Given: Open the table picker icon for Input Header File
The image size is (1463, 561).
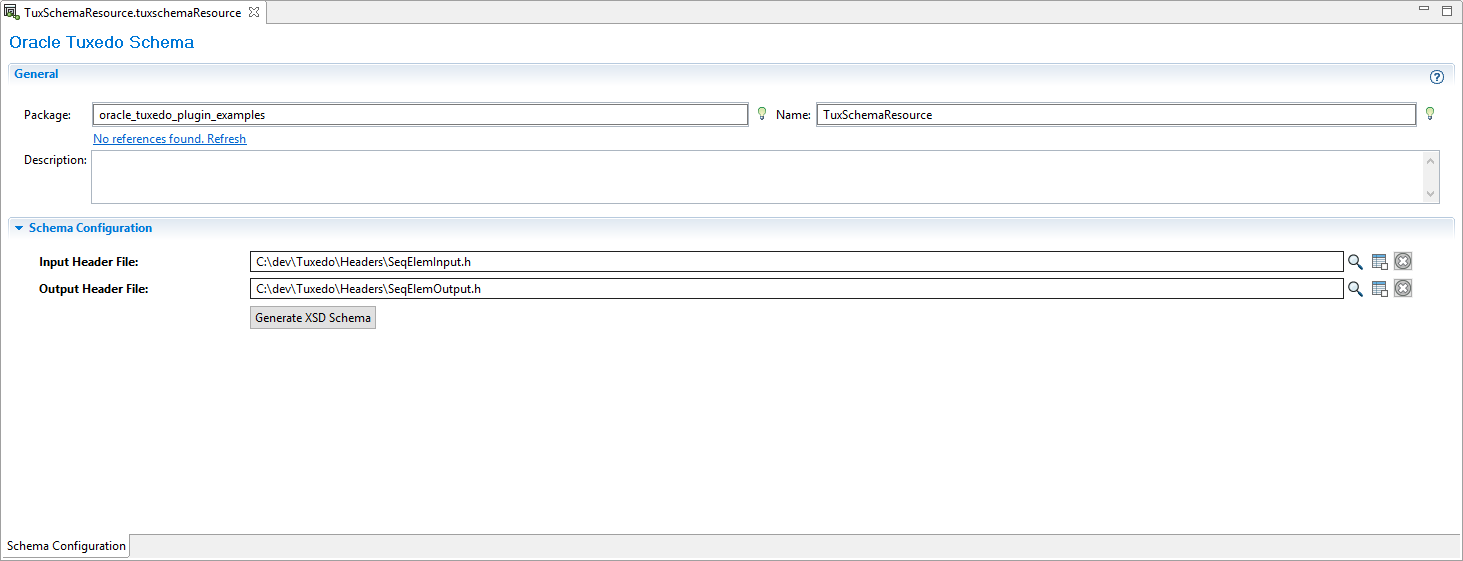Looking at the screenshot, I should 1379,262.
